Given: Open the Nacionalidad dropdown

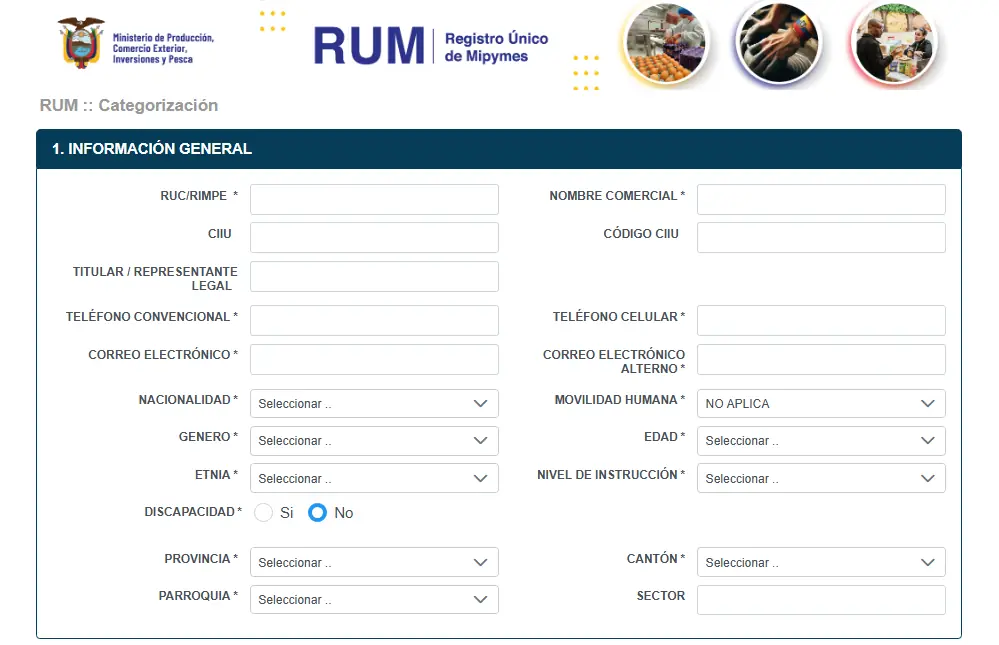Looking at the screenshot, I should 374,404.
